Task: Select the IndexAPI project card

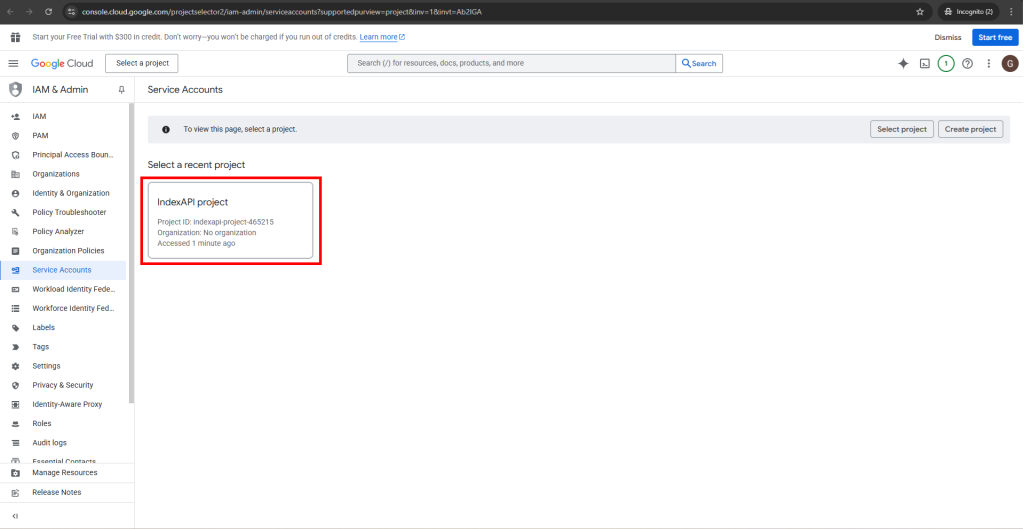Action: (x=231, y=221)
